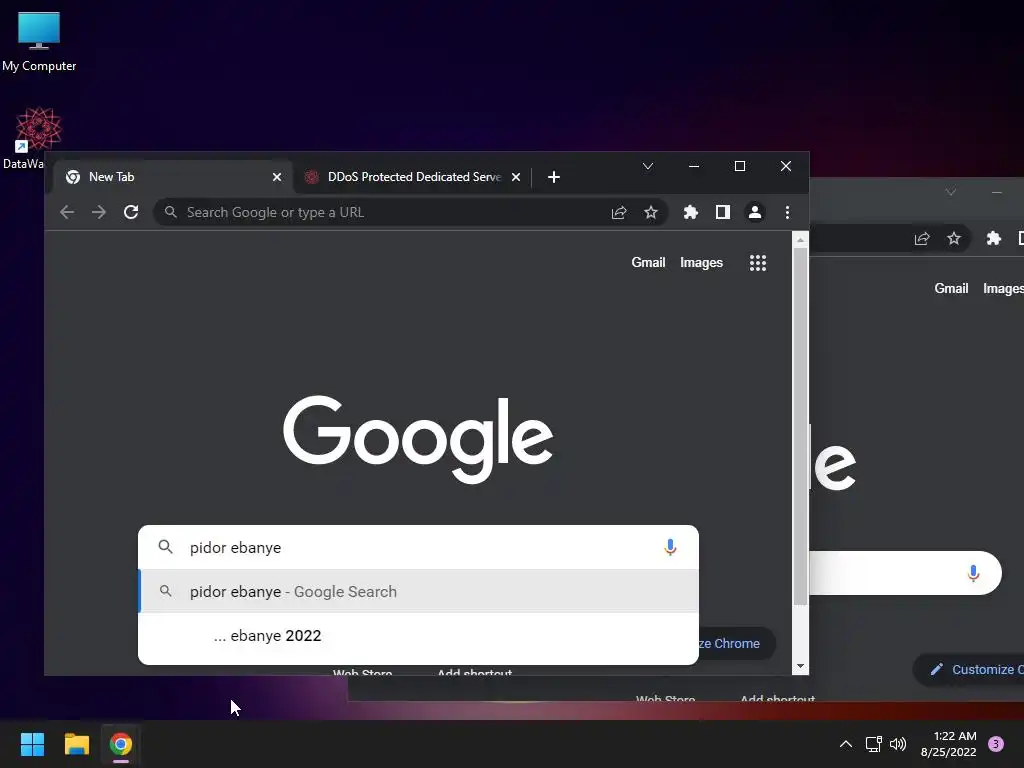Close the New Tab tab
This screenshot has width=1024, height=768.
277,177
